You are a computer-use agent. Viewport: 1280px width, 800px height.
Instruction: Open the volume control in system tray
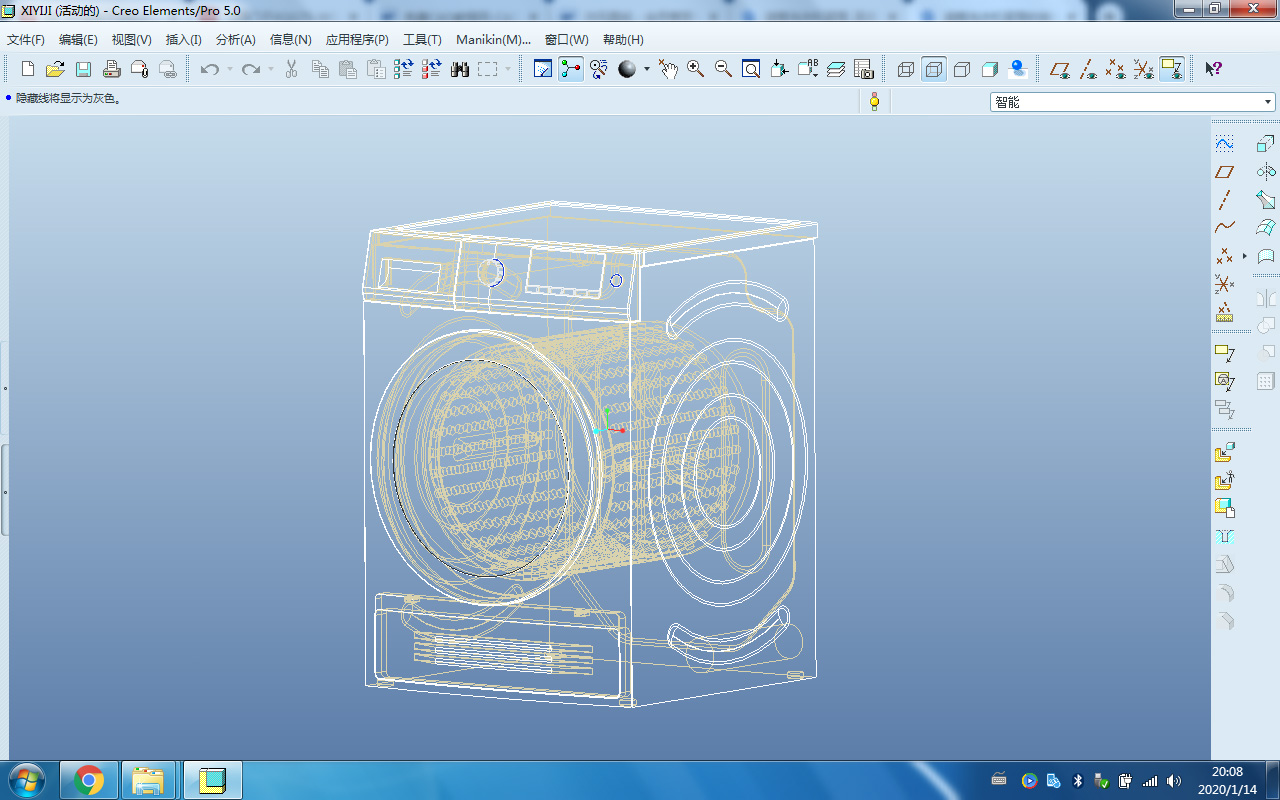click(x=1174, y=780)
